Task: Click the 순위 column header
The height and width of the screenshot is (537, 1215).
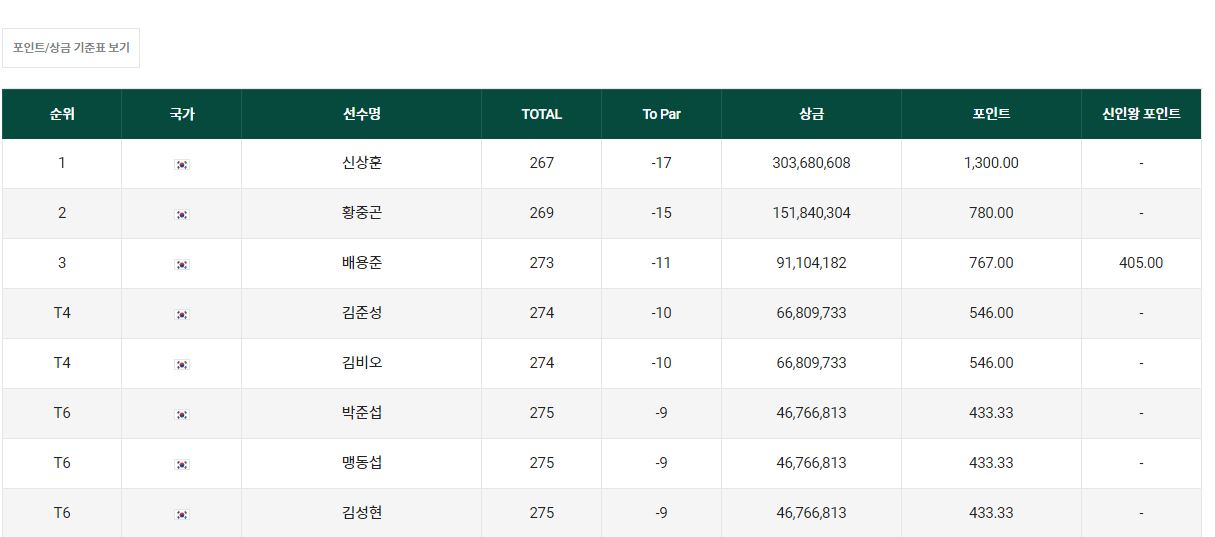Action: click(62, 114)
